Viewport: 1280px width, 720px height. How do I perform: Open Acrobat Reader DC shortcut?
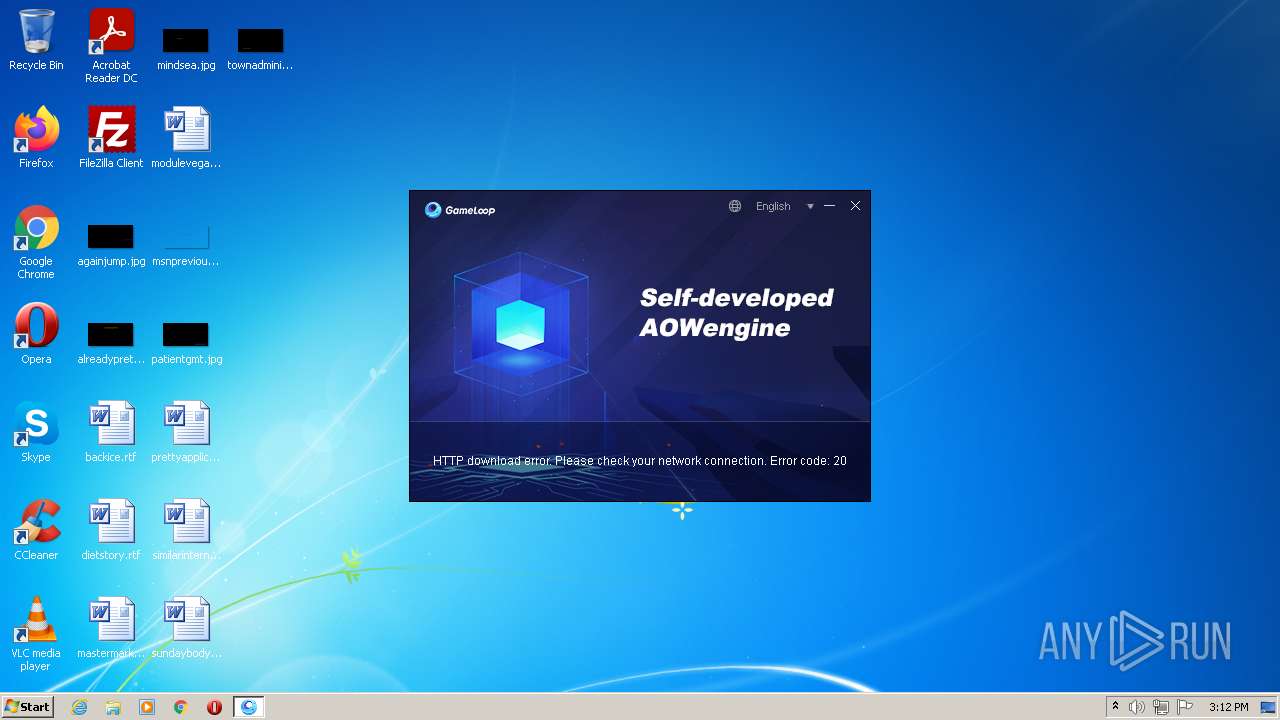[111, 47]
